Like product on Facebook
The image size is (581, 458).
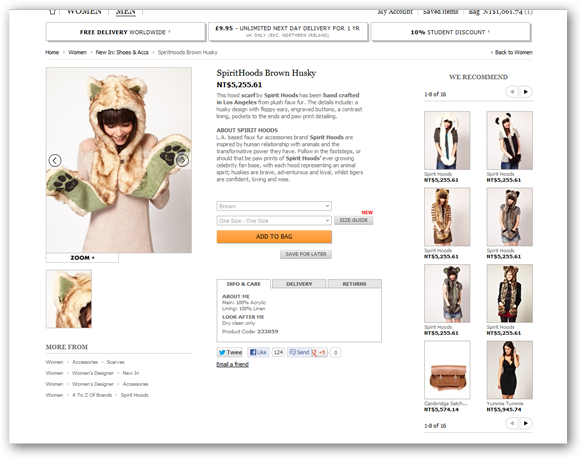click(x=258, y=352)
